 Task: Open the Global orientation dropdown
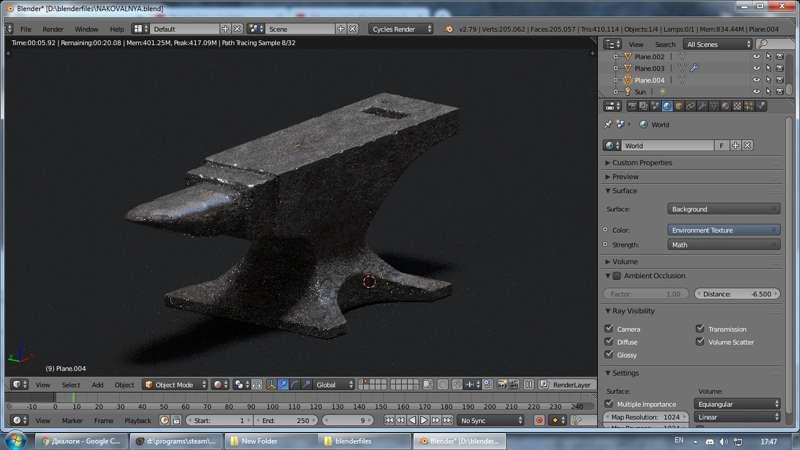click(334, 385)
